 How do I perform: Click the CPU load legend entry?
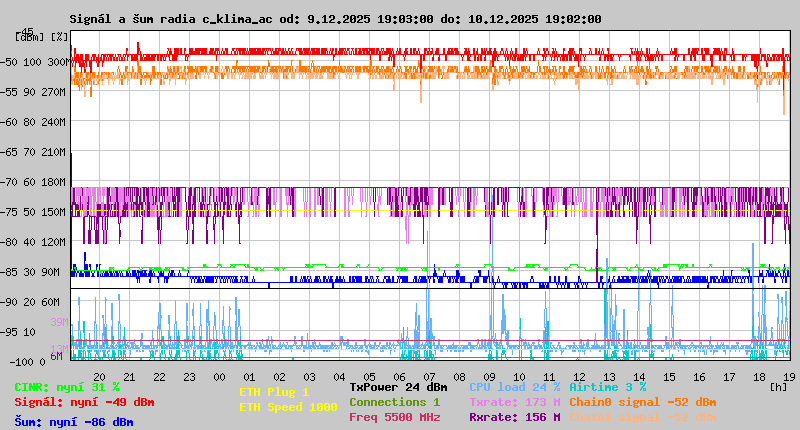pos(514,387)
